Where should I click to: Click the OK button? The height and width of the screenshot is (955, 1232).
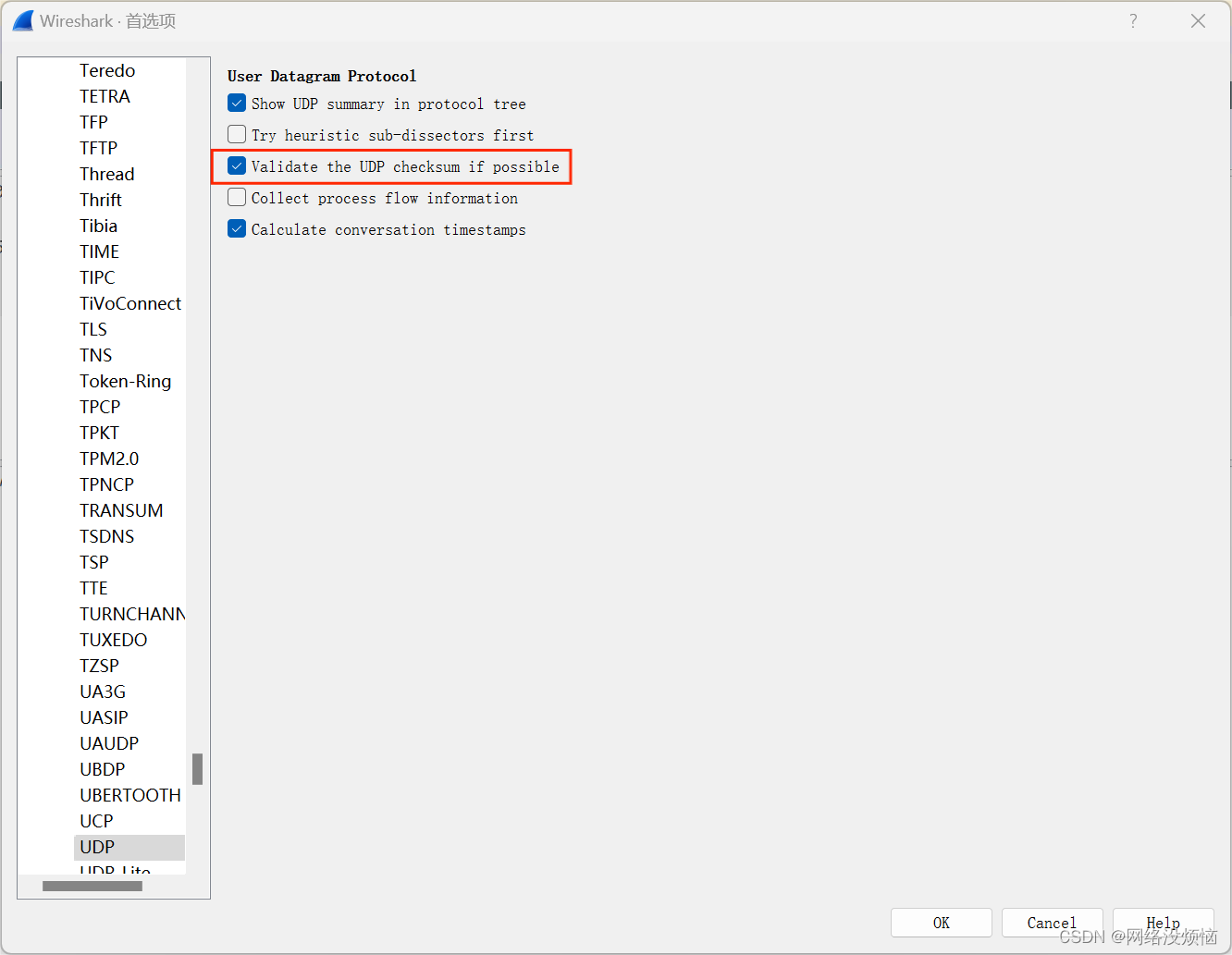coord(941,923)
